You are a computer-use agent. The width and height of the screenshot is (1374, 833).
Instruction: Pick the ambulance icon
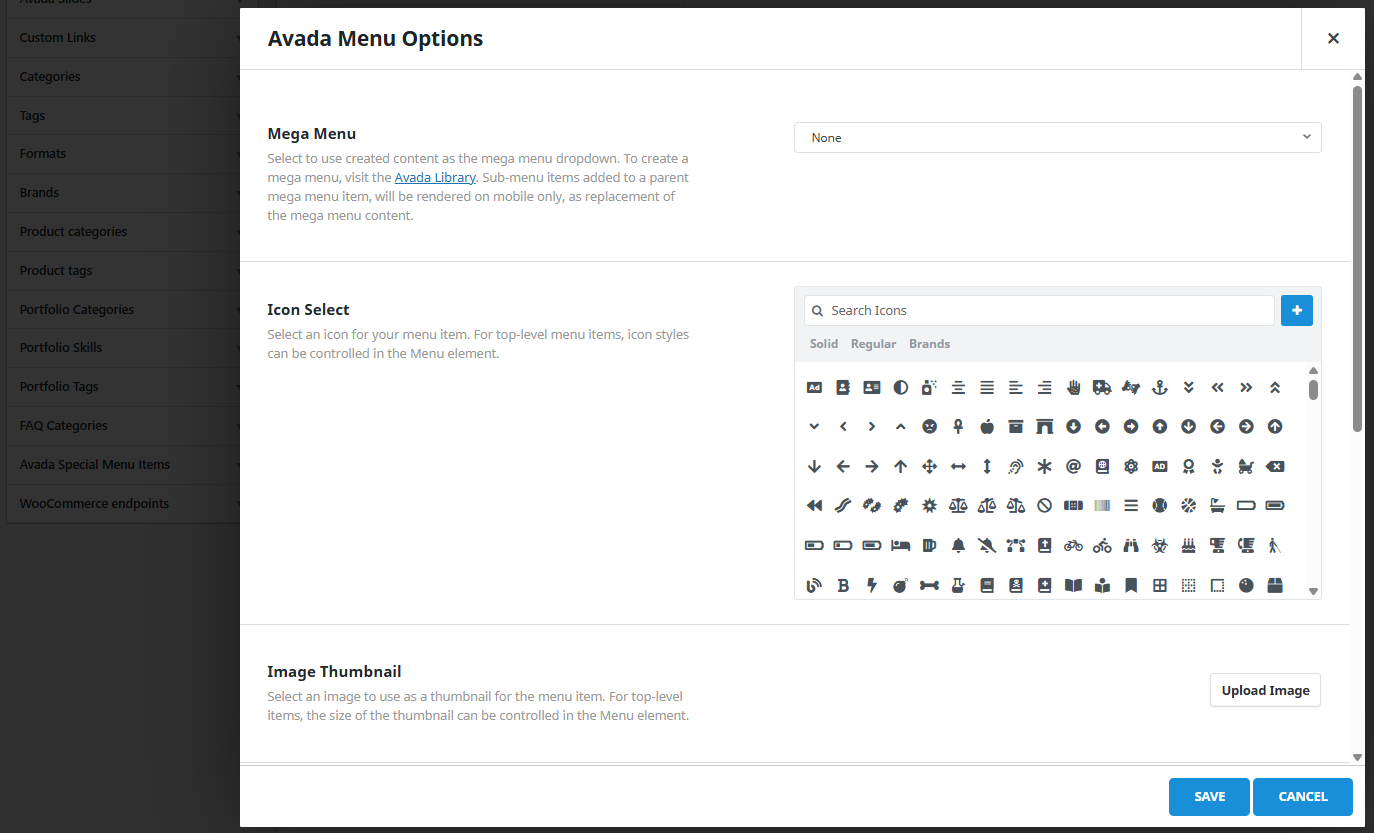1102,387
